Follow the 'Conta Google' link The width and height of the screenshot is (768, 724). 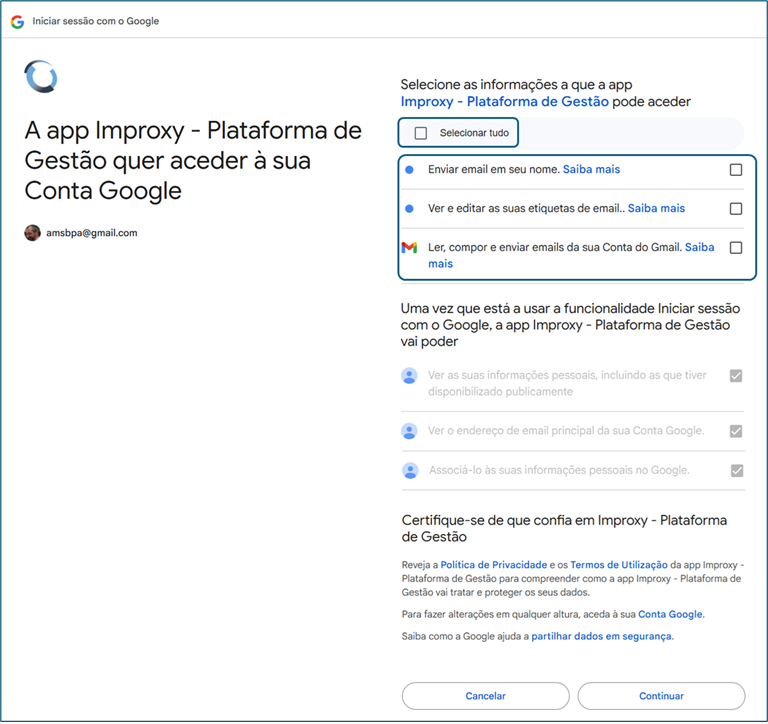click(670, 614)
